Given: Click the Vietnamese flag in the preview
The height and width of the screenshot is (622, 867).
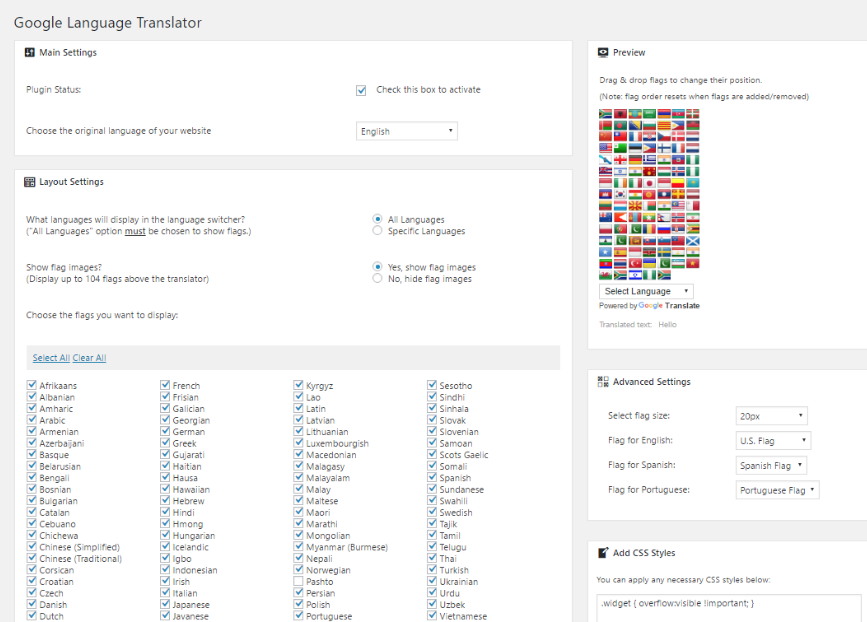Looking at the screenshot, I should pos(693,264).
